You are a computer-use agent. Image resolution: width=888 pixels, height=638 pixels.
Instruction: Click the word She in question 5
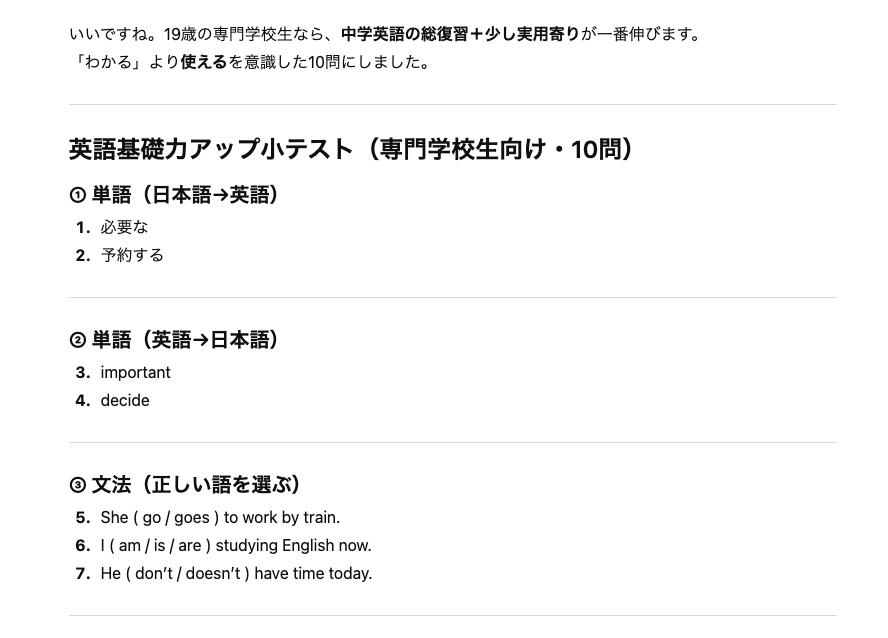(114, 517)
